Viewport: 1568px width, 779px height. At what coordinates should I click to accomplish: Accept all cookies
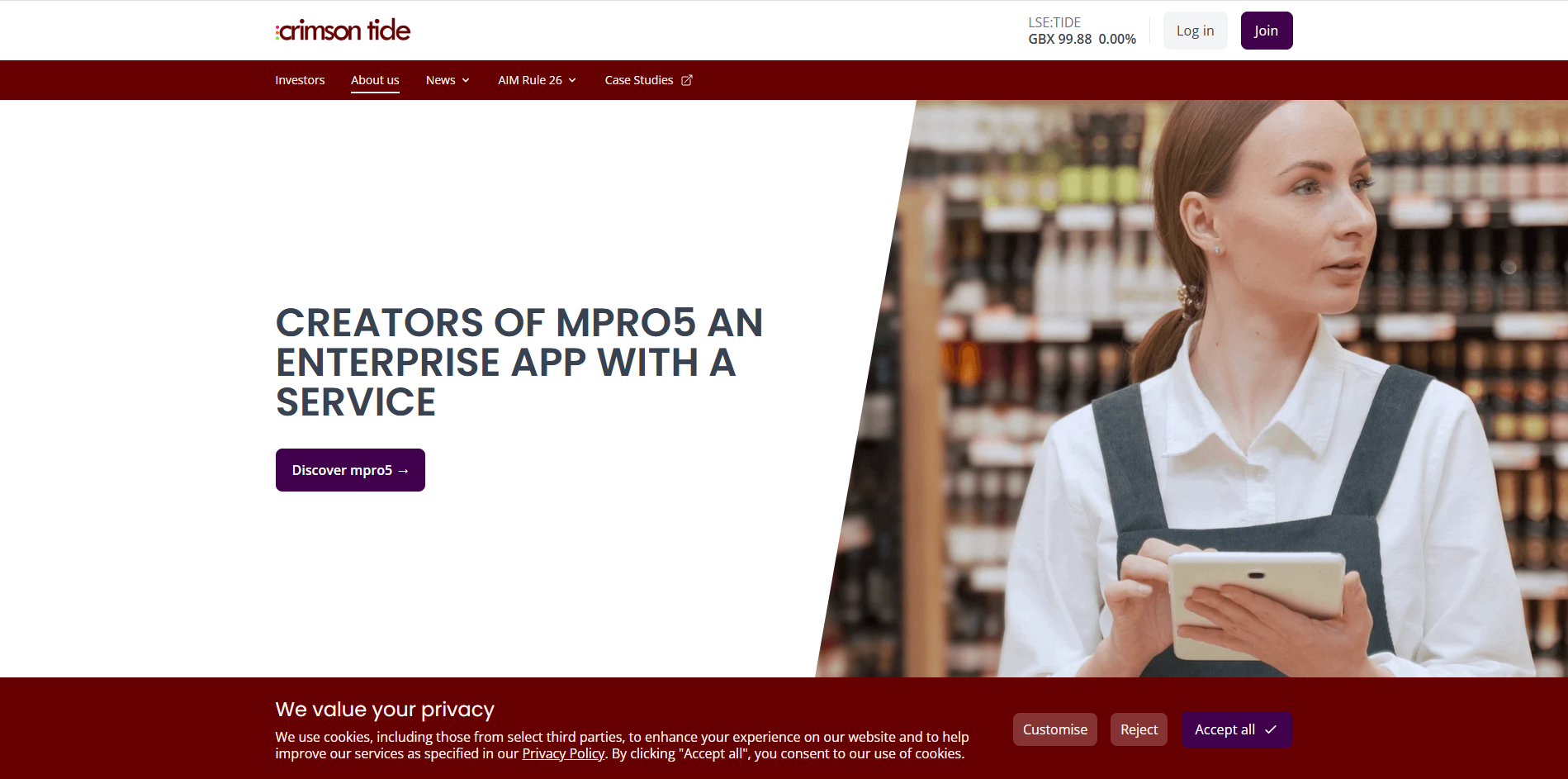click(1236, 729)
